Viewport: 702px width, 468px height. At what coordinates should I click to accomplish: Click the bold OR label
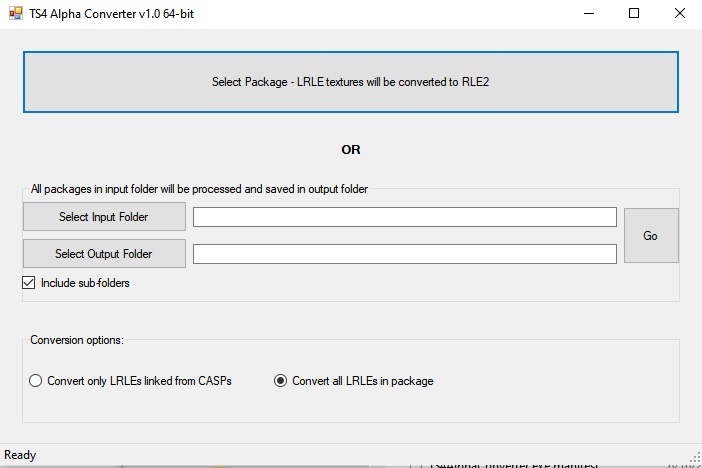coord(351,150)
